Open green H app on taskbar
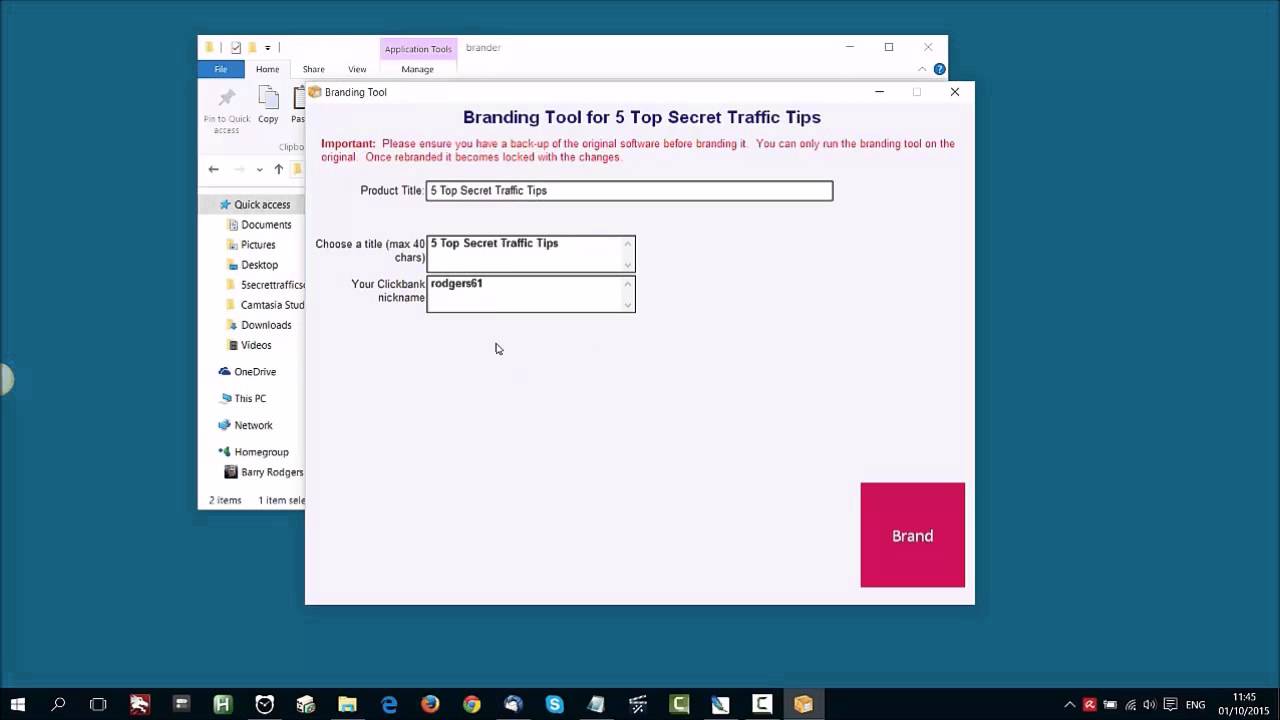Screen dimensions: 1280x720 click(x=222, y=704)
